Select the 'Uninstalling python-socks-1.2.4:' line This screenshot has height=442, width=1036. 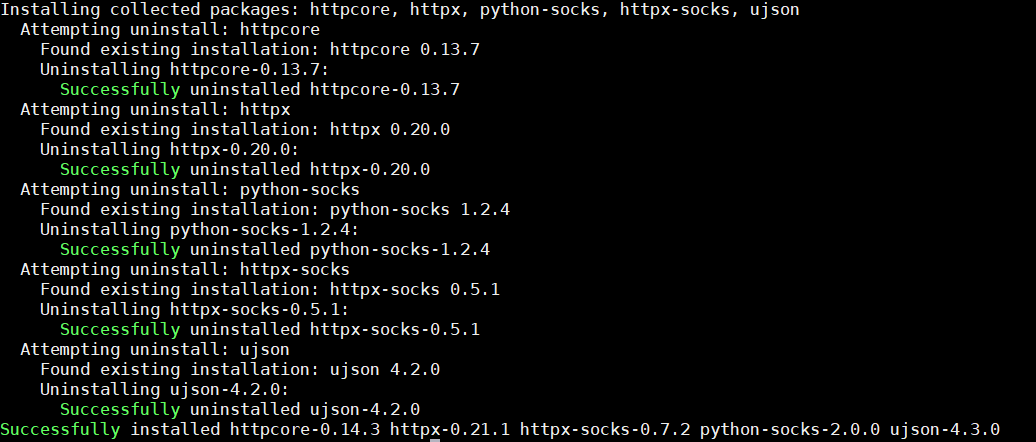[200, 230]
